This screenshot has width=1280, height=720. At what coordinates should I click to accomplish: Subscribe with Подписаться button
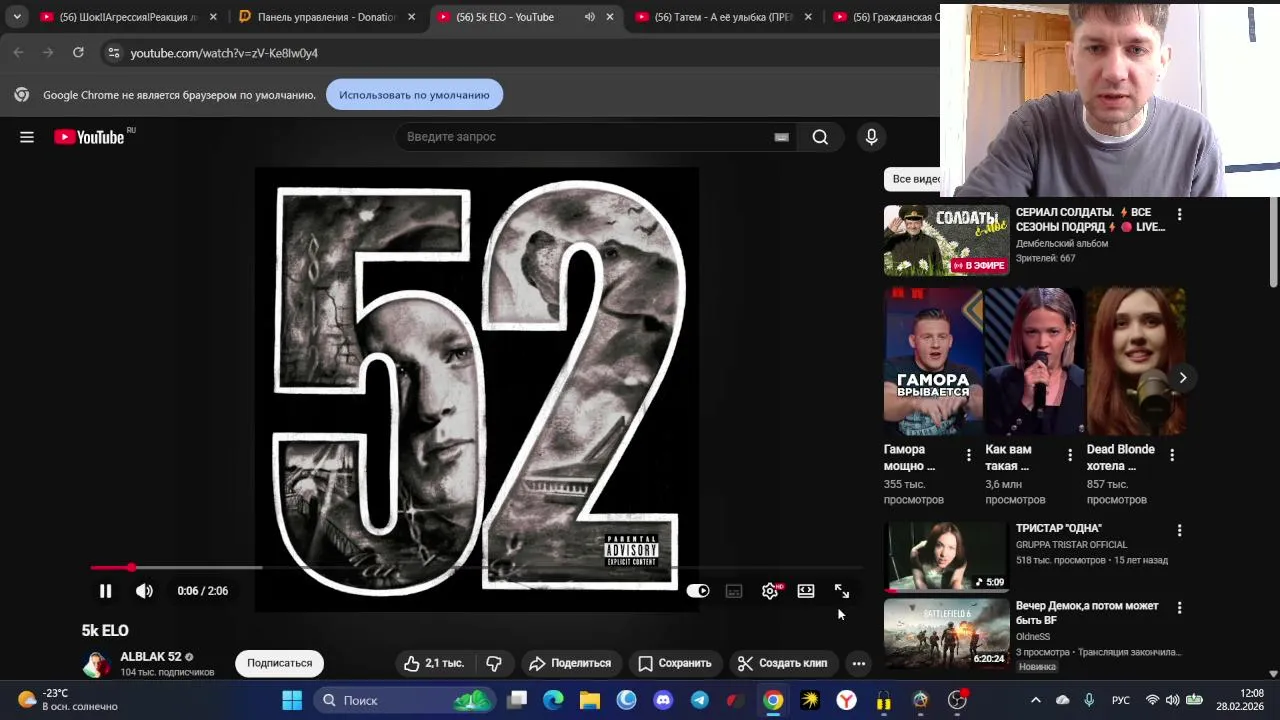point(279,663)
